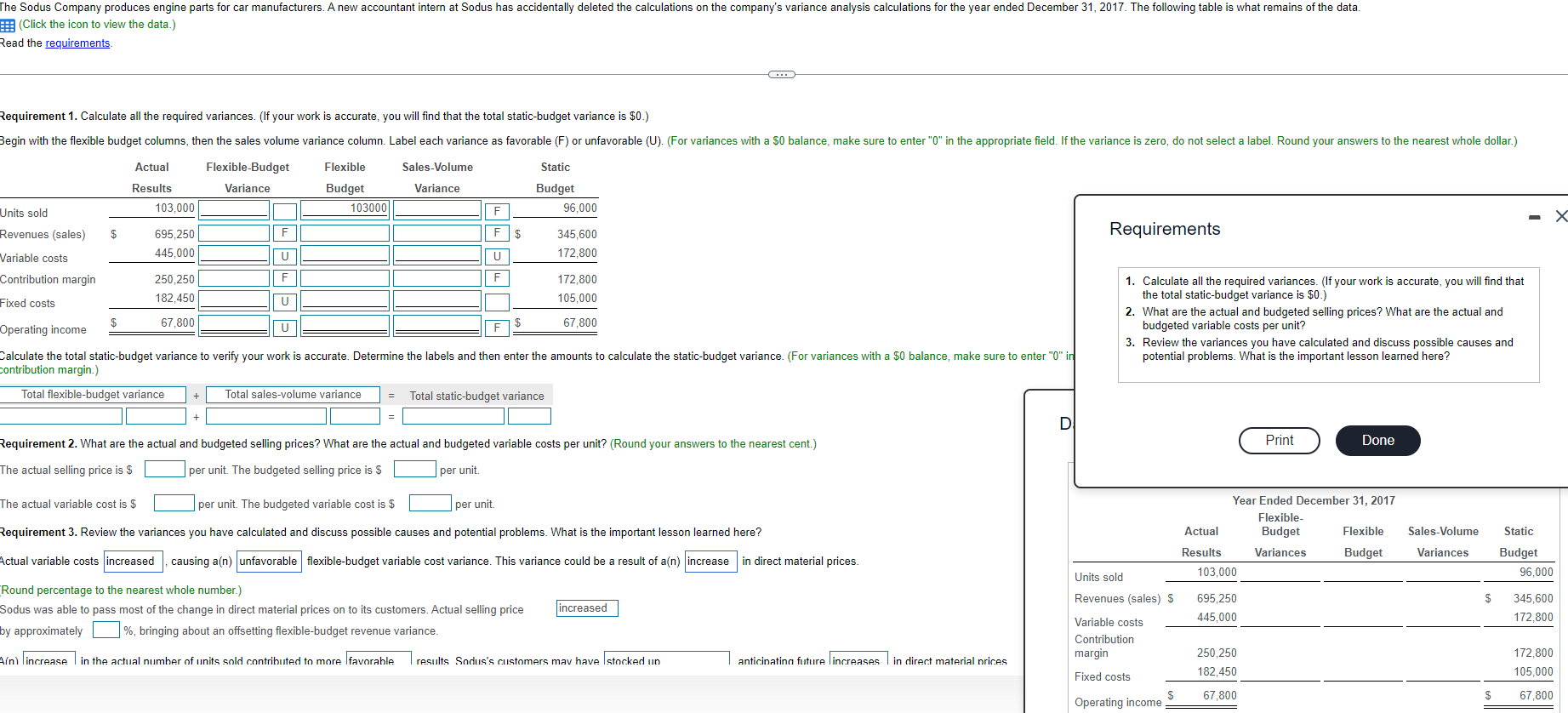The image size is (1568, 713).
Task: Select Revenues flexible budget field
Action: coord(345,233)
